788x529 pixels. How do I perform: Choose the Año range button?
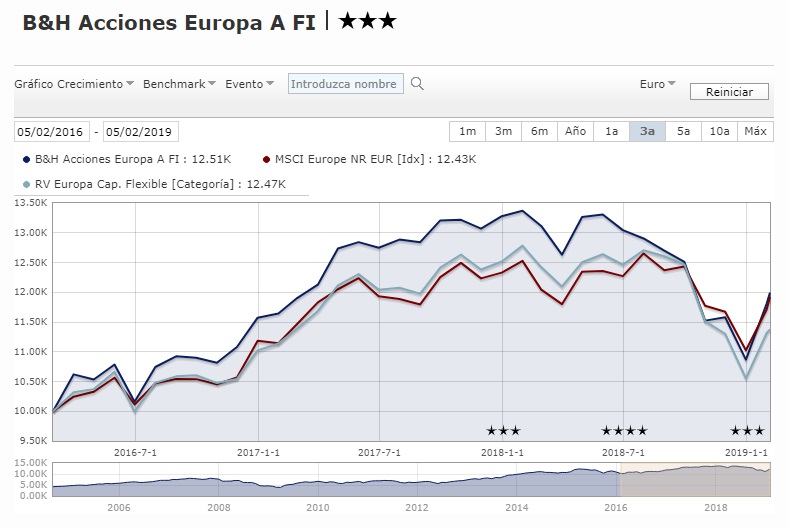(575, 132)
